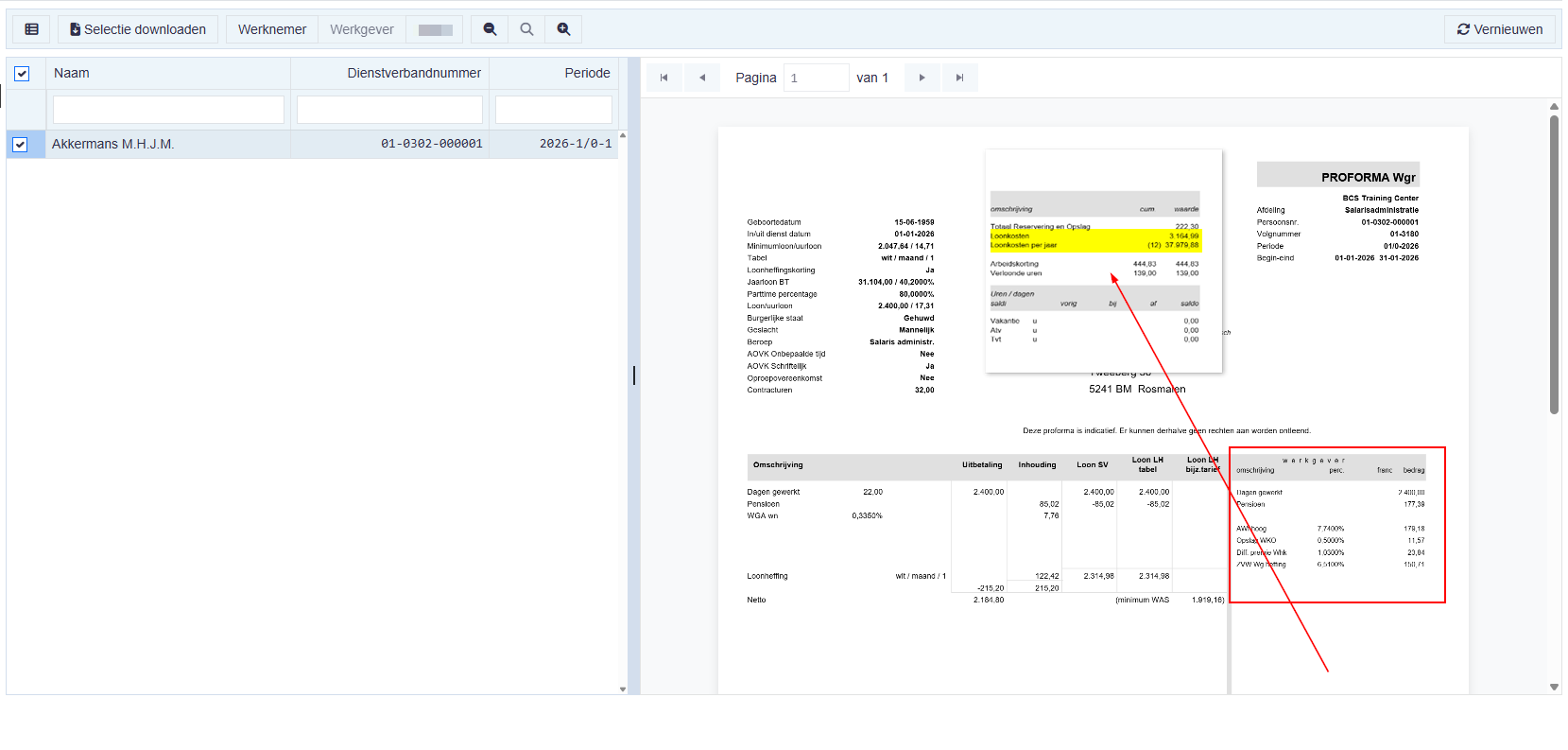Sort by the Periode column header
This screenshot has height=750, width=1568.
pyautogui.click(x=554, y=73)
